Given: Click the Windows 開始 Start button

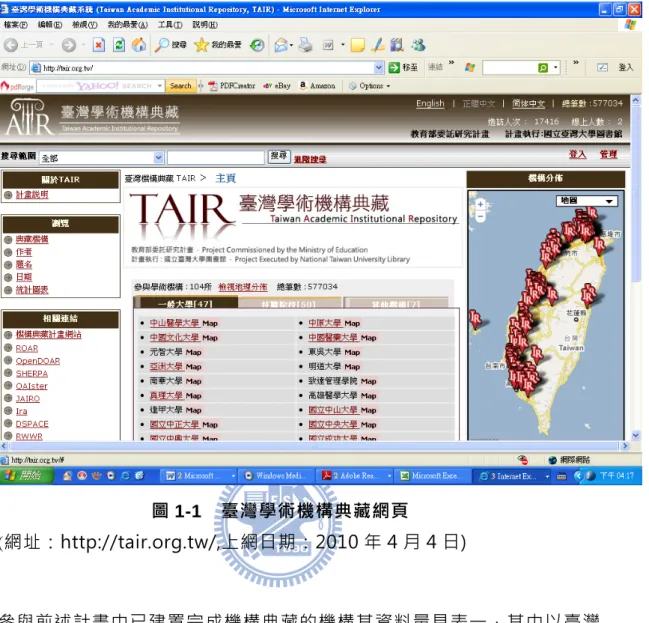Looking at the screenshot, I should point(26,476).
